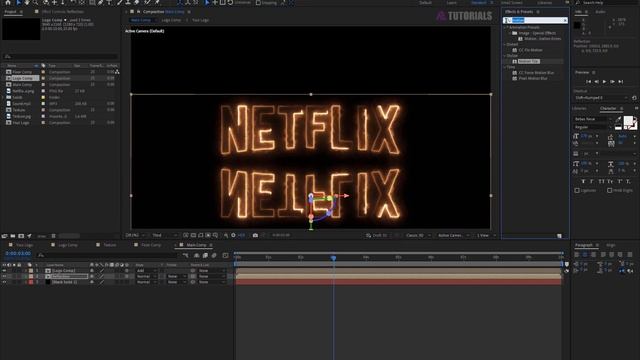This screenshot has width=640, height=360.
Task: Switch to the Character panel tab
Action: click(608, 108)
